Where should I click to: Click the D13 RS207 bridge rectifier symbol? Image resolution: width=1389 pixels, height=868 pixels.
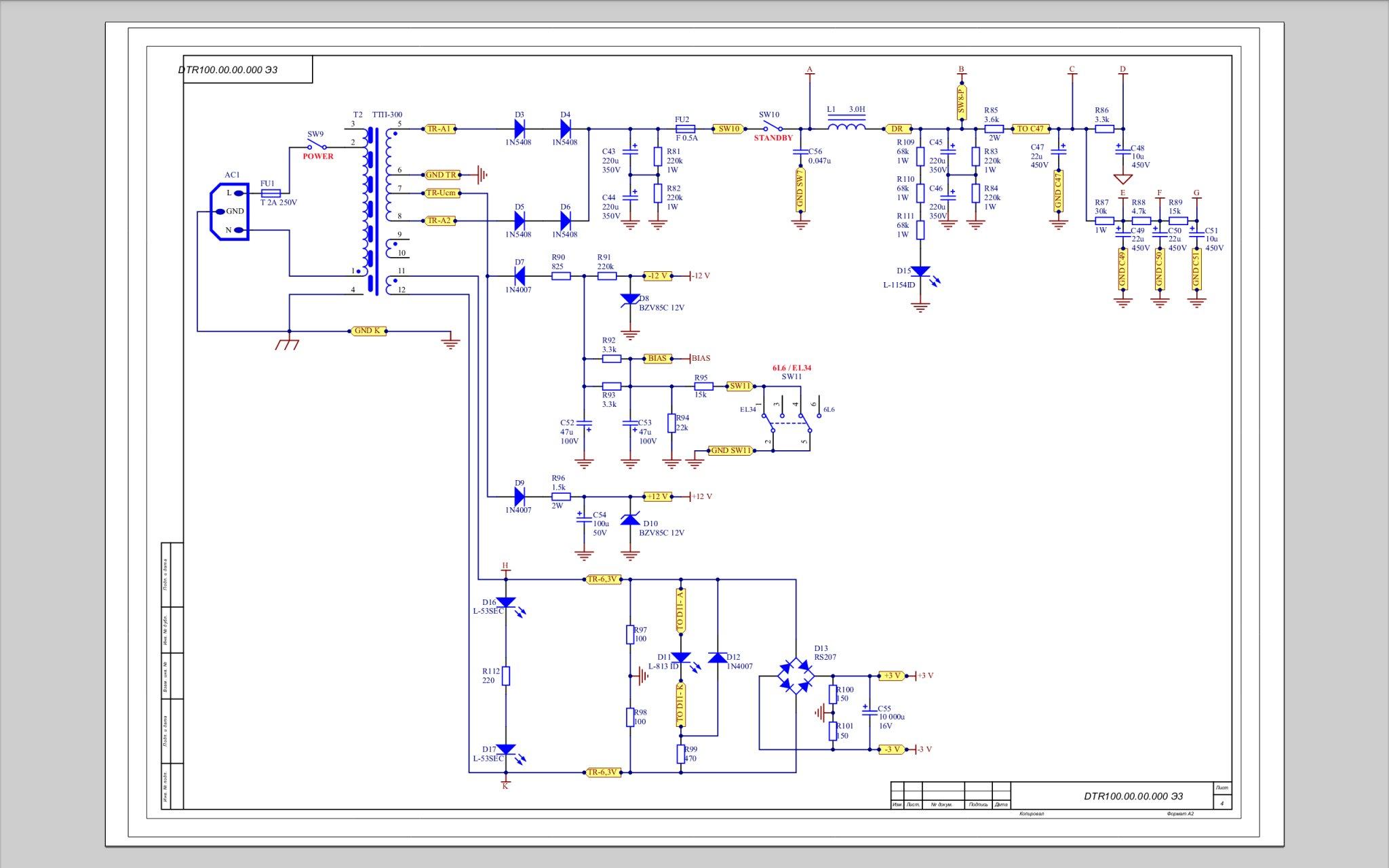tap(796, 675)
